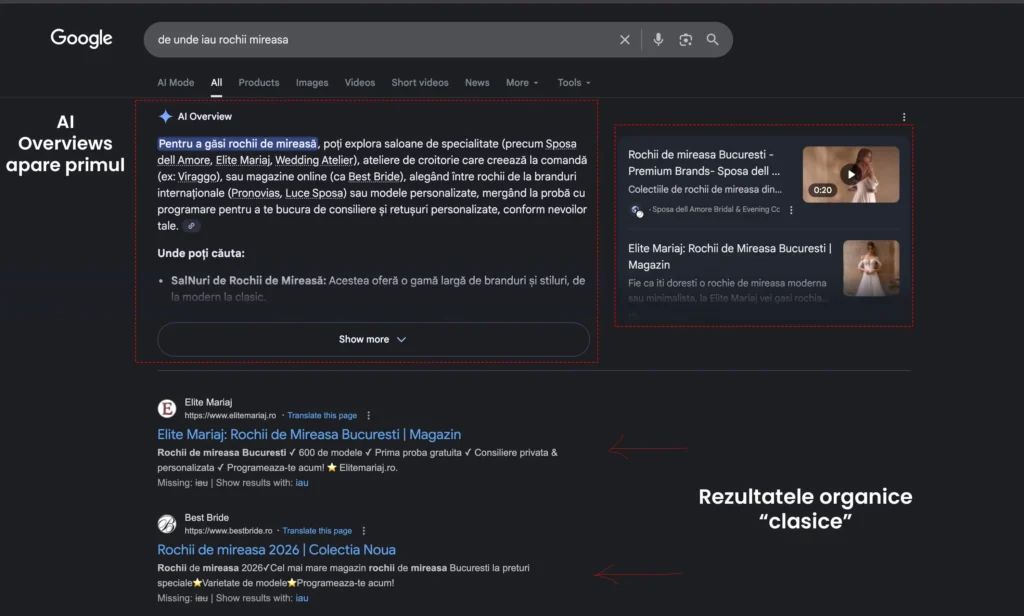Open 'Elite Mariaj: Rochii de Mireasa Bucuresti' result

click(309, 434)
